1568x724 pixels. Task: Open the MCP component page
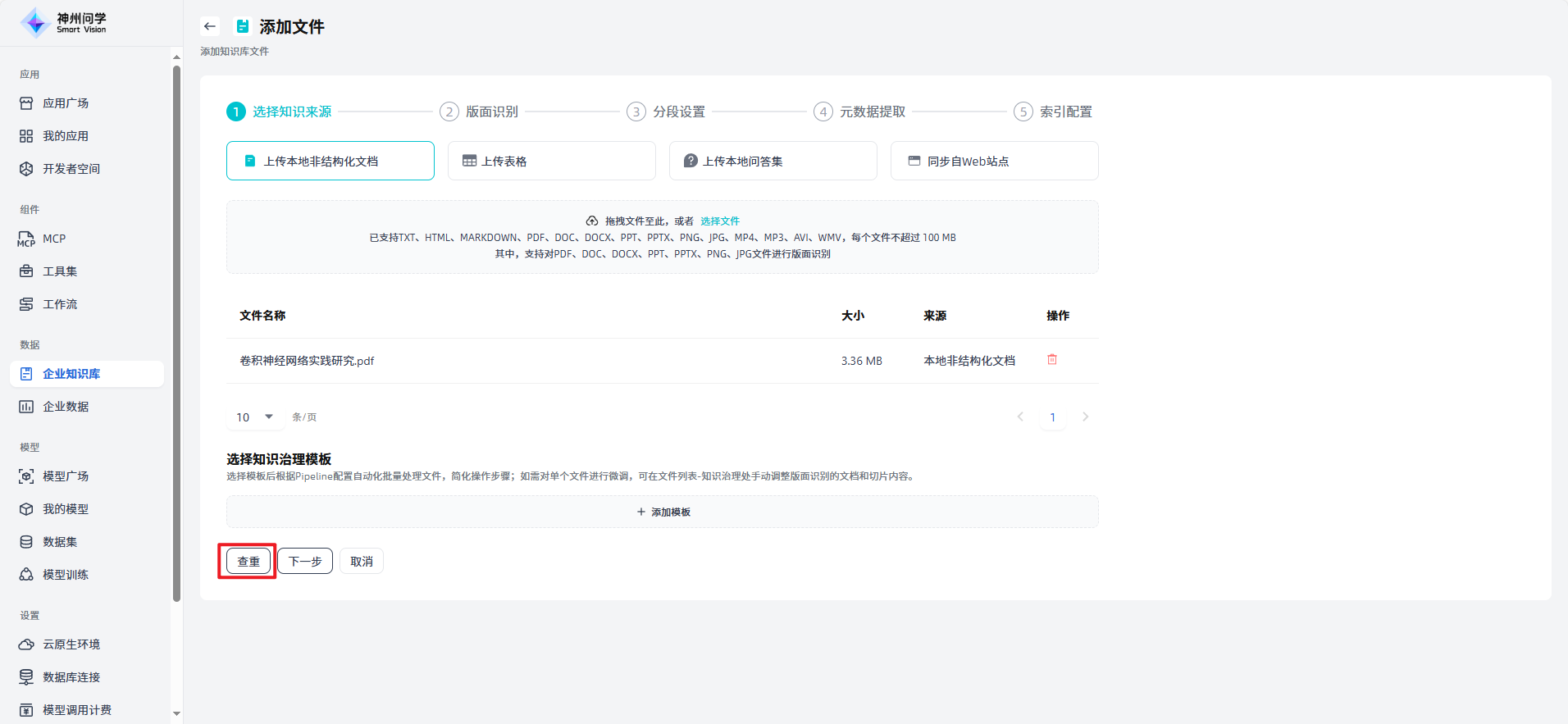click(54, 239)
